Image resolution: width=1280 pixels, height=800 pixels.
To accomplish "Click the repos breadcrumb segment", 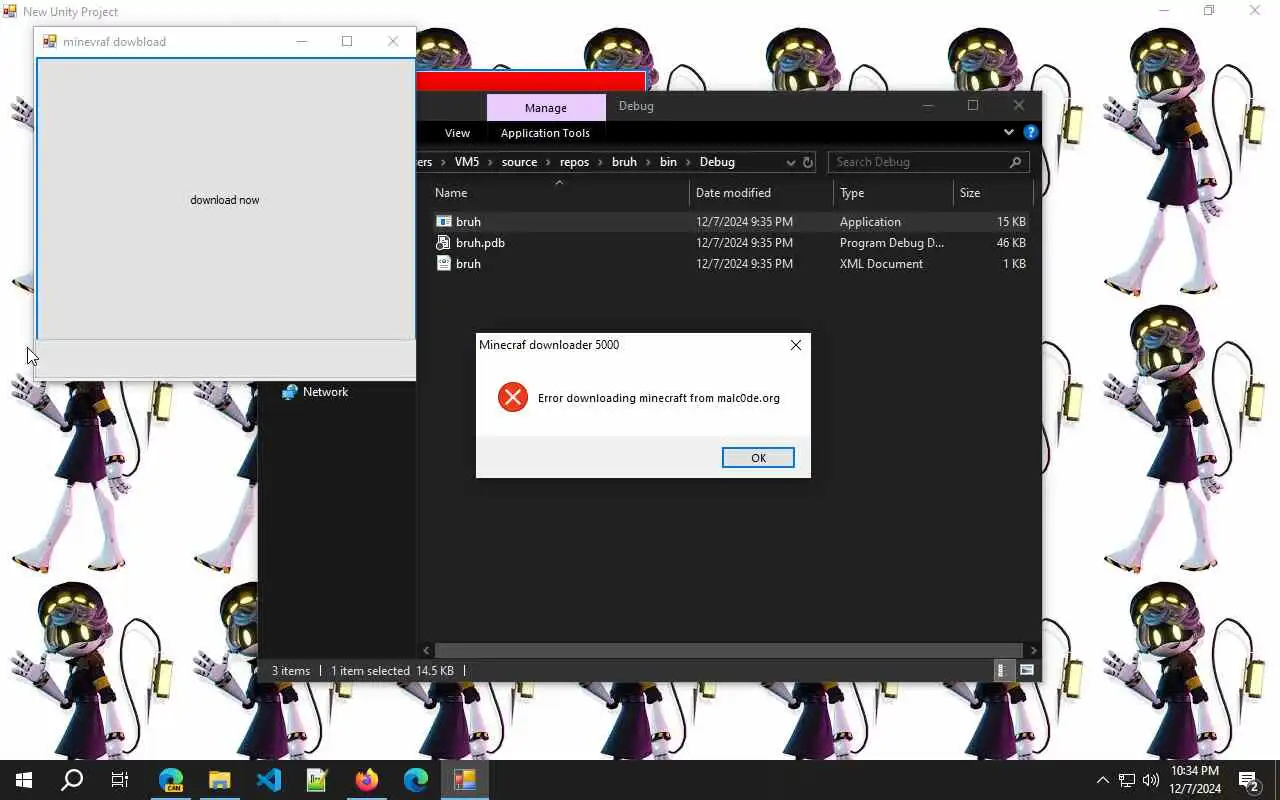I will pos(574,162).
